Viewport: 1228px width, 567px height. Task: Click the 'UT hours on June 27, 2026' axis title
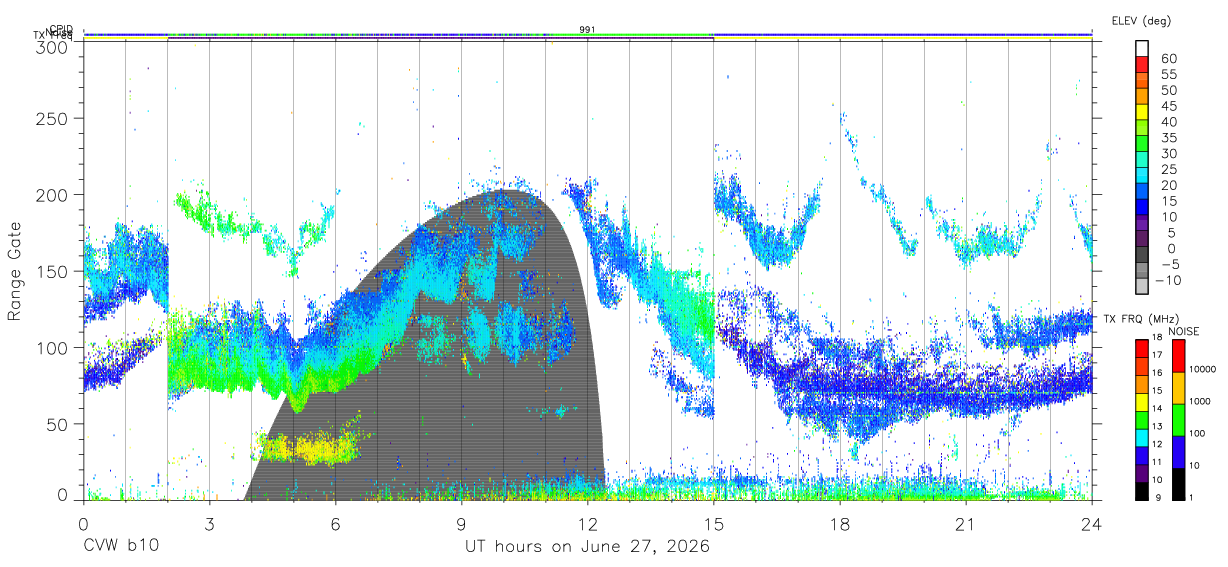point(587,547)
